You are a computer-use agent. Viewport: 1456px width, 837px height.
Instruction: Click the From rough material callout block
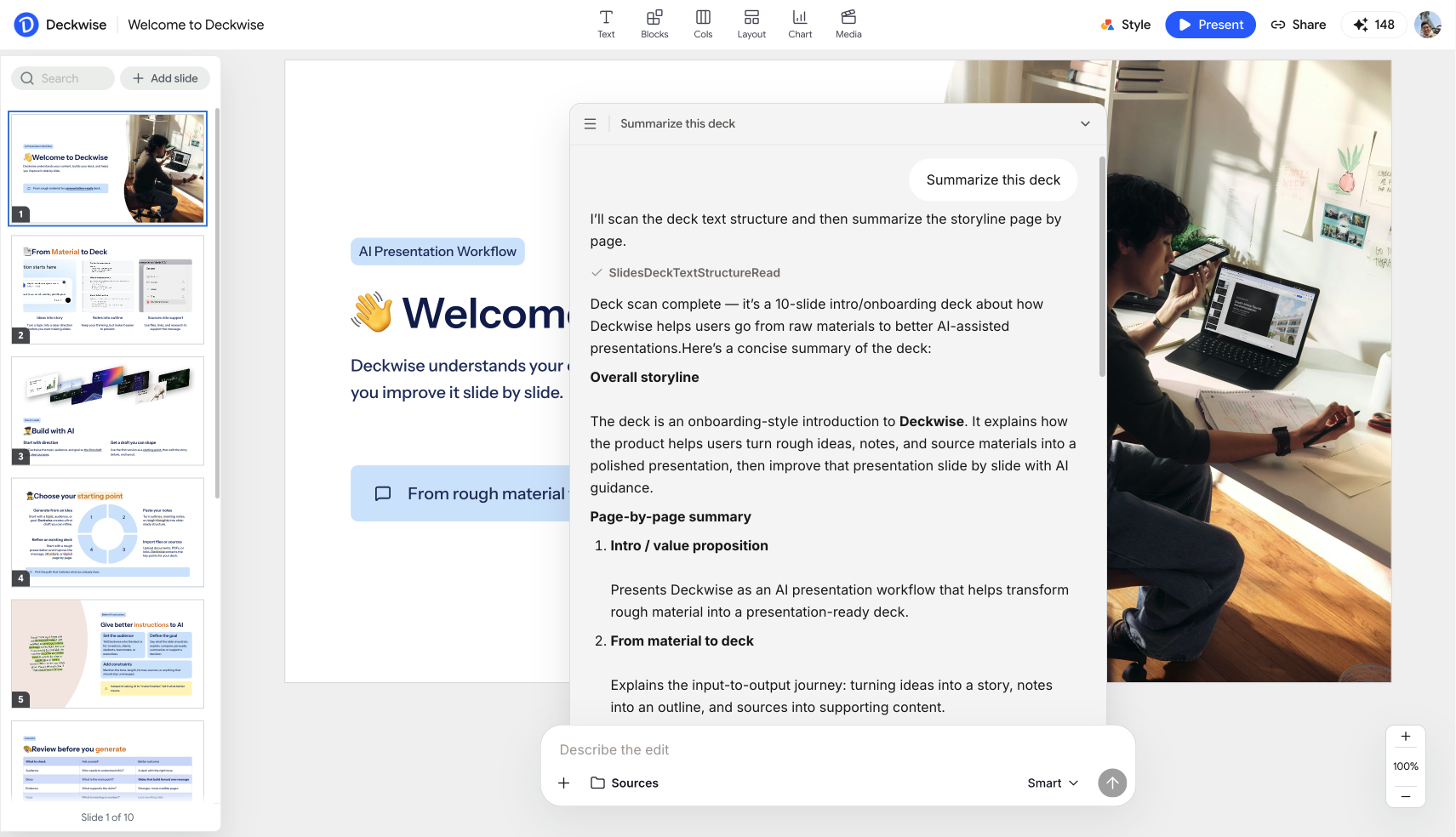460,493
